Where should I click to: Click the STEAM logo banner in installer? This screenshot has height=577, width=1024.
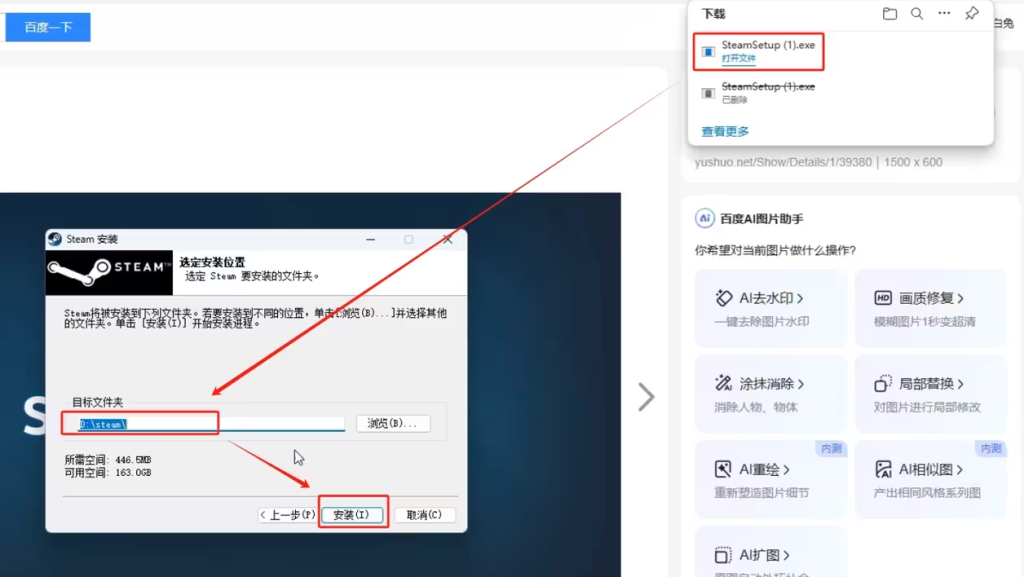pos(109,272)
